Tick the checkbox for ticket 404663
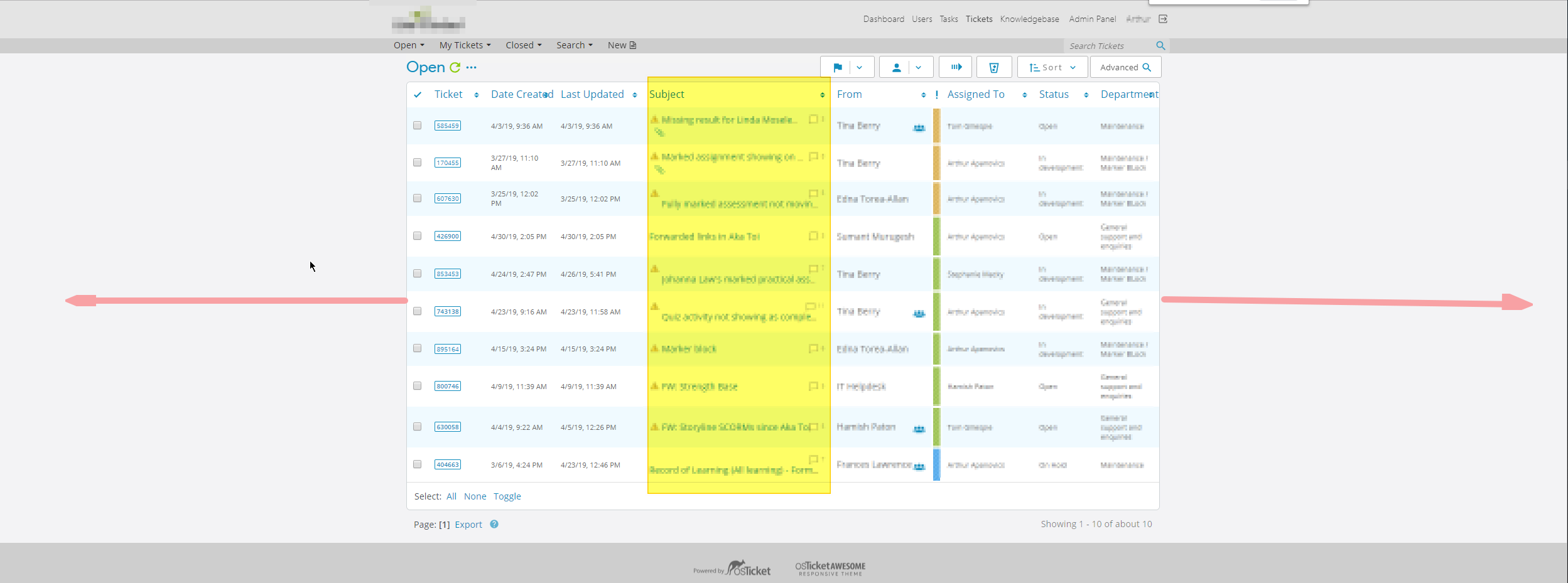 click(x=417, y=464)
